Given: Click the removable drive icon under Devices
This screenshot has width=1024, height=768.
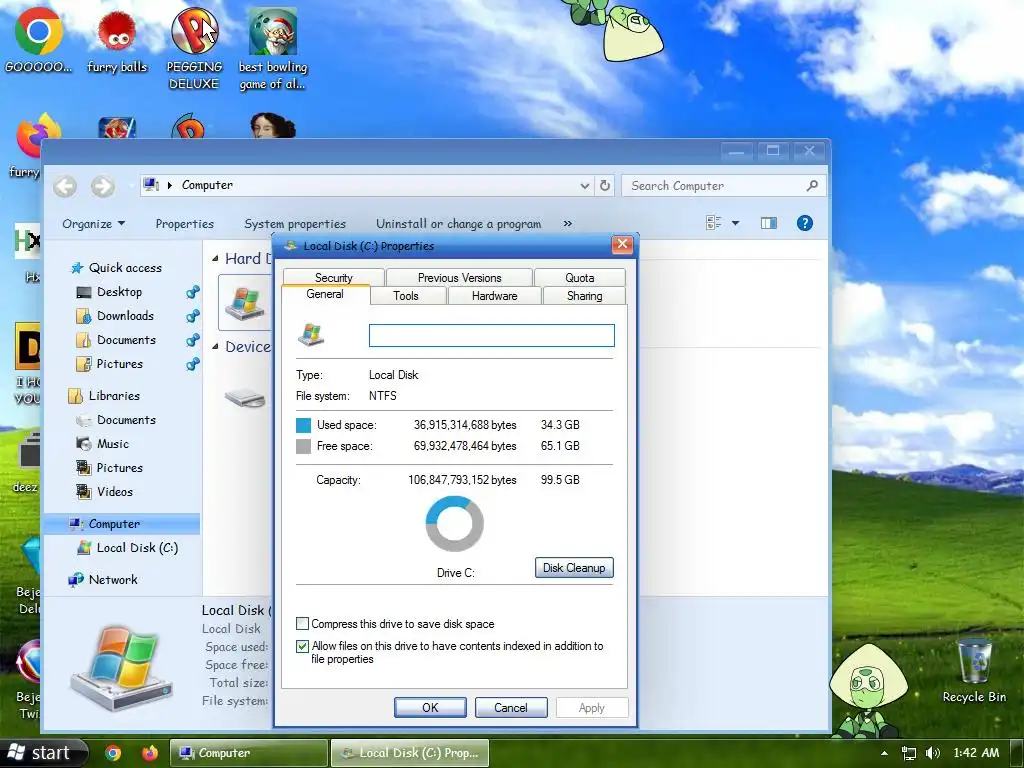Looking at the screenshot, I should coord(245,397).
